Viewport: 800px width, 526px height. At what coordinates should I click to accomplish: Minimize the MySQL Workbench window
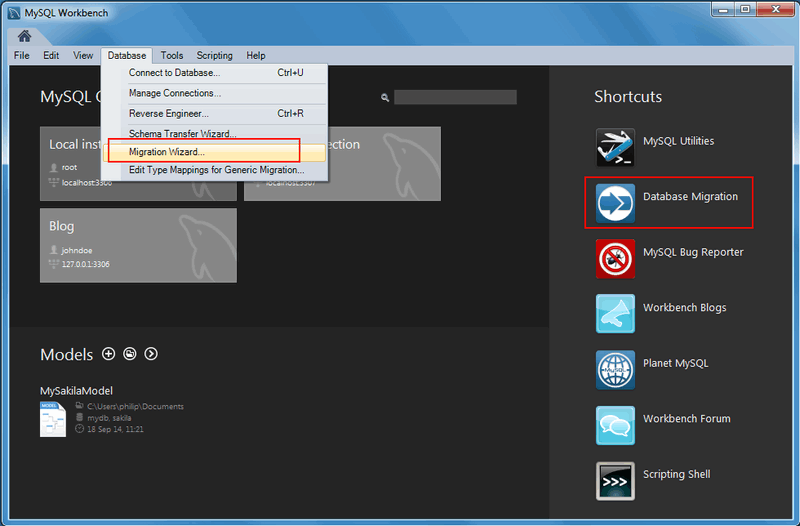pyautogui.click(x=723, y=10)
